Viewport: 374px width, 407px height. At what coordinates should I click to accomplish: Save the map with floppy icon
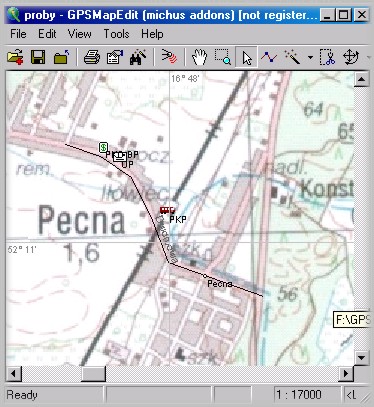38,57
